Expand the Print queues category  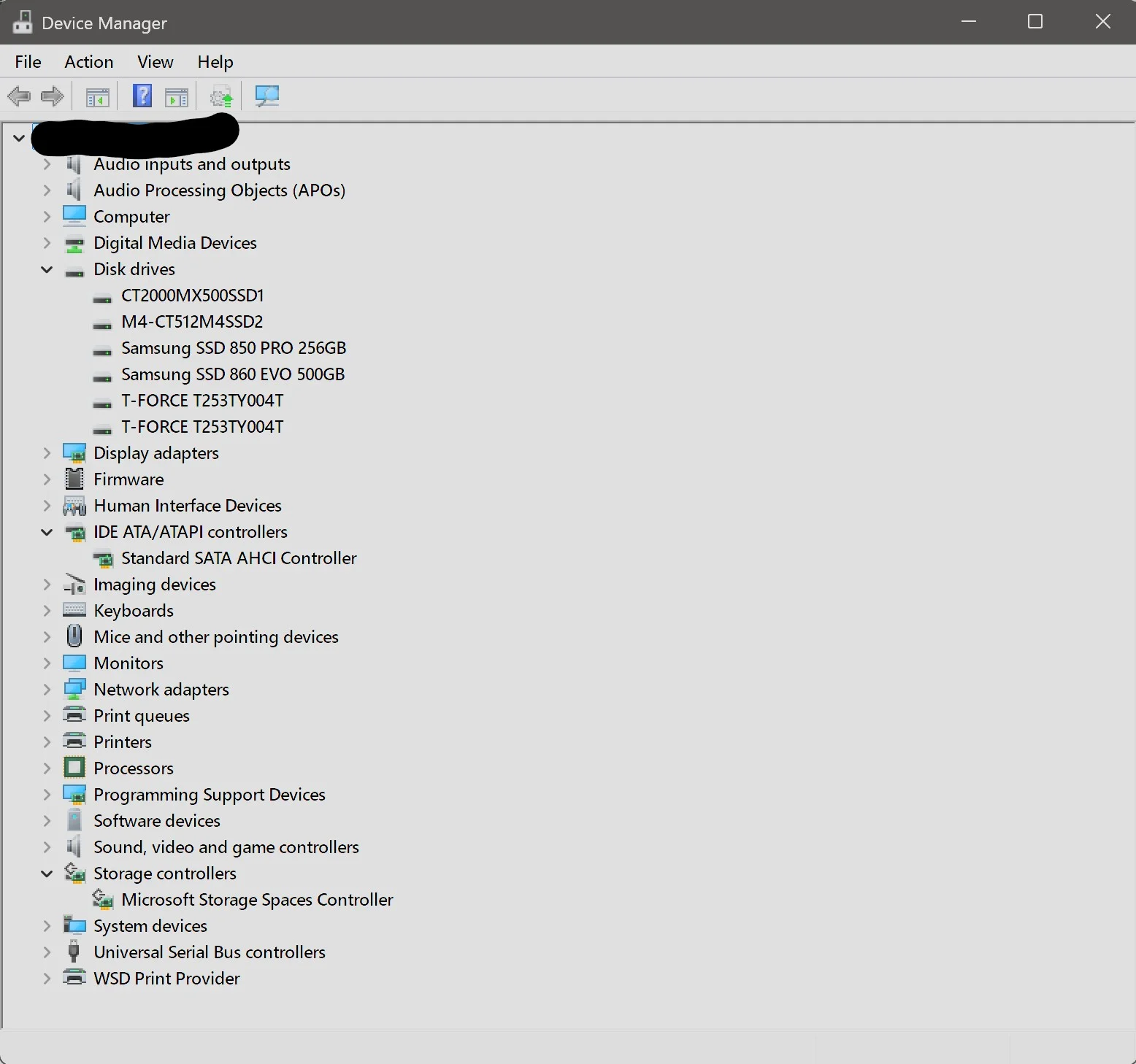(x=47, y=716)
